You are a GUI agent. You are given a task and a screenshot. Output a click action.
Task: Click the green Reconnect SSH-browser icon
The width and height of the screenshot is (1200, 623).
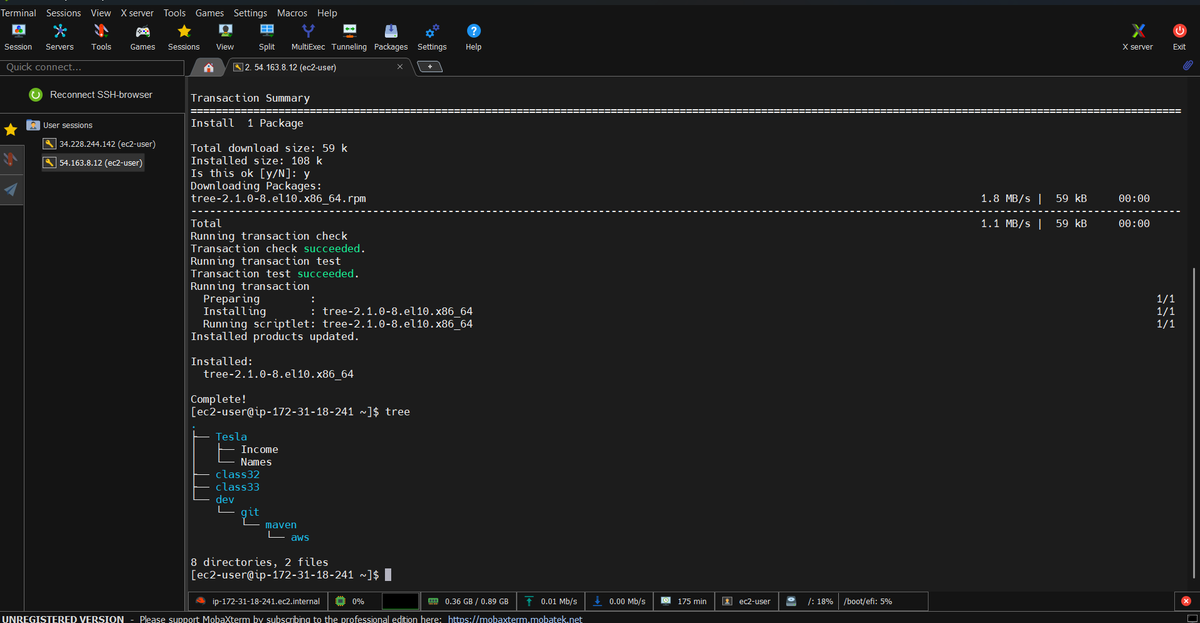[x=35, y=95]
